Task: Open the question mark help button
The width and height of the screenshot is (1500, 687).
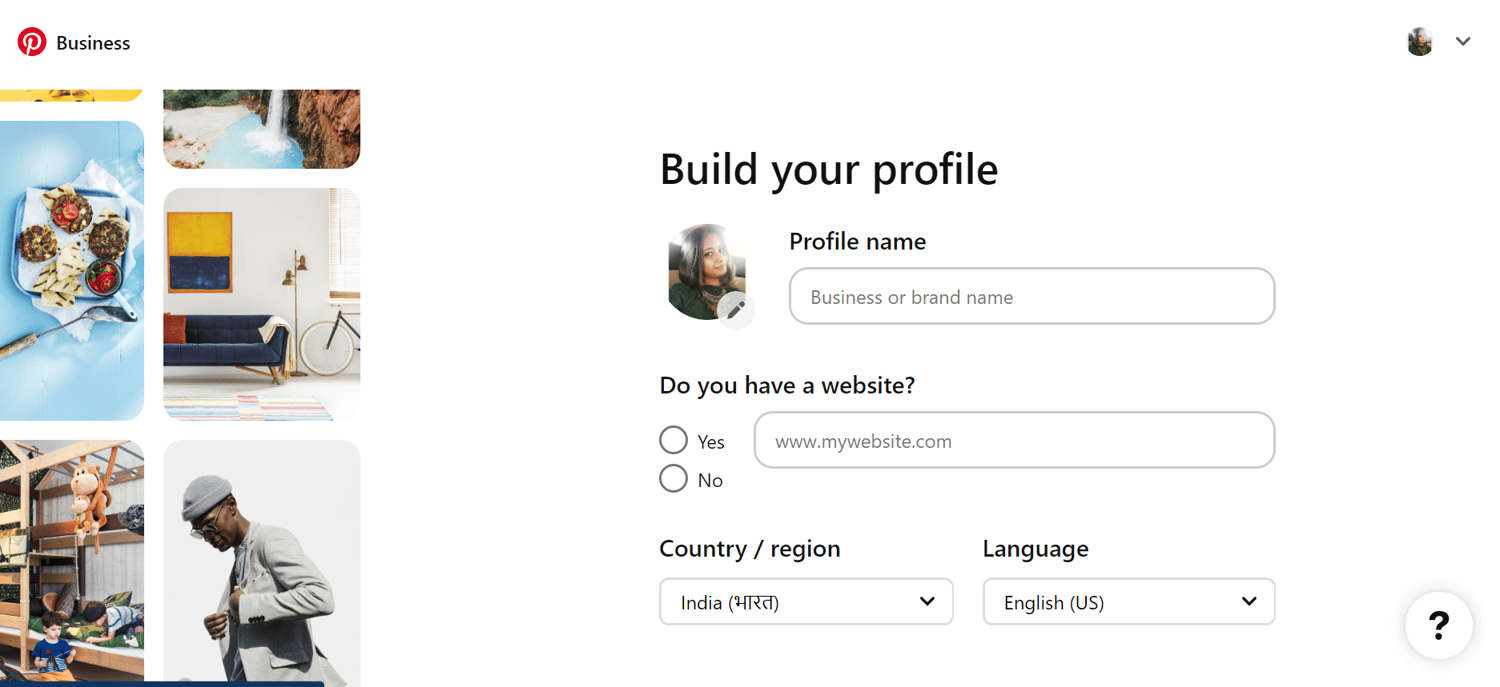Action: pos(1438,626)
